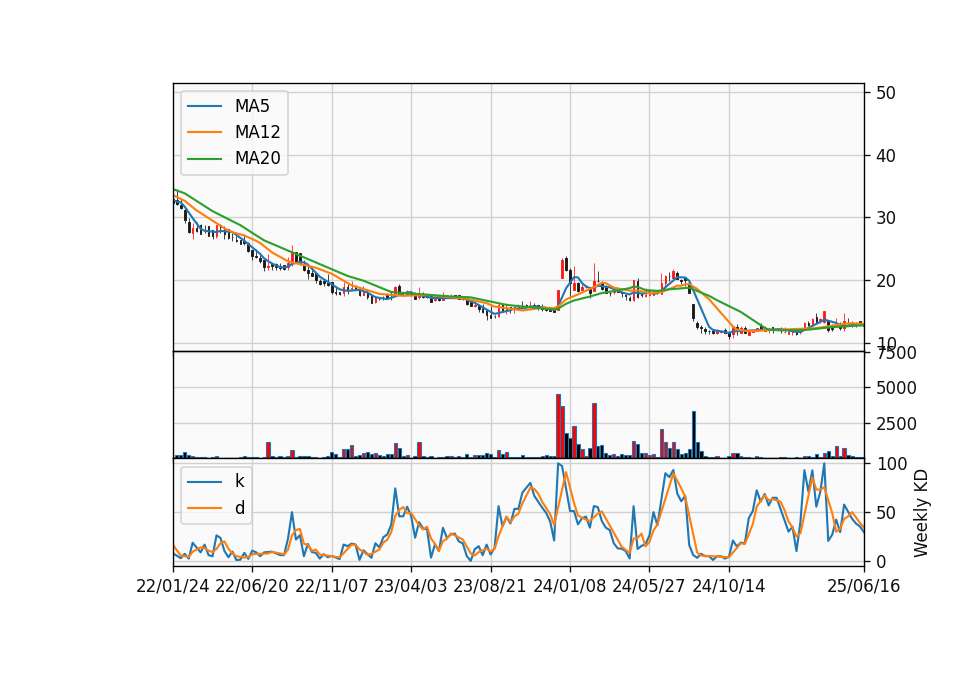This screenshot has width=960, height=690.
Task: Click the d legend label
Action: (239, 508)
